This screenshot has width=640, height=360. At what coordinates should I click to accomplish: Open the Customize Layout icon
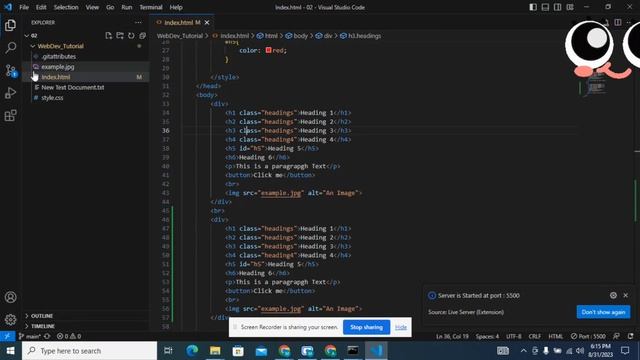[570, 7]
